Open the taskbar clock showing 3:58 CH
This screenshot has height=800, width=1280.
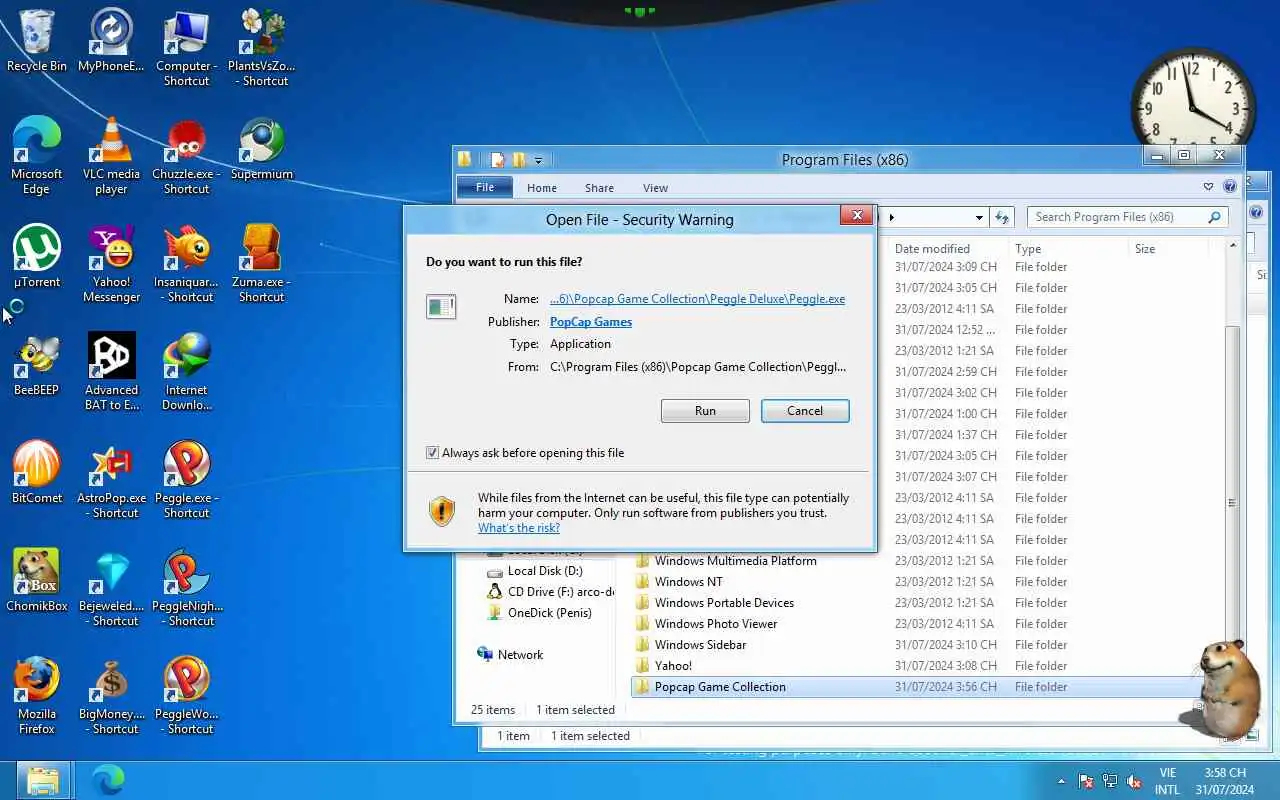click(1224, 781)
